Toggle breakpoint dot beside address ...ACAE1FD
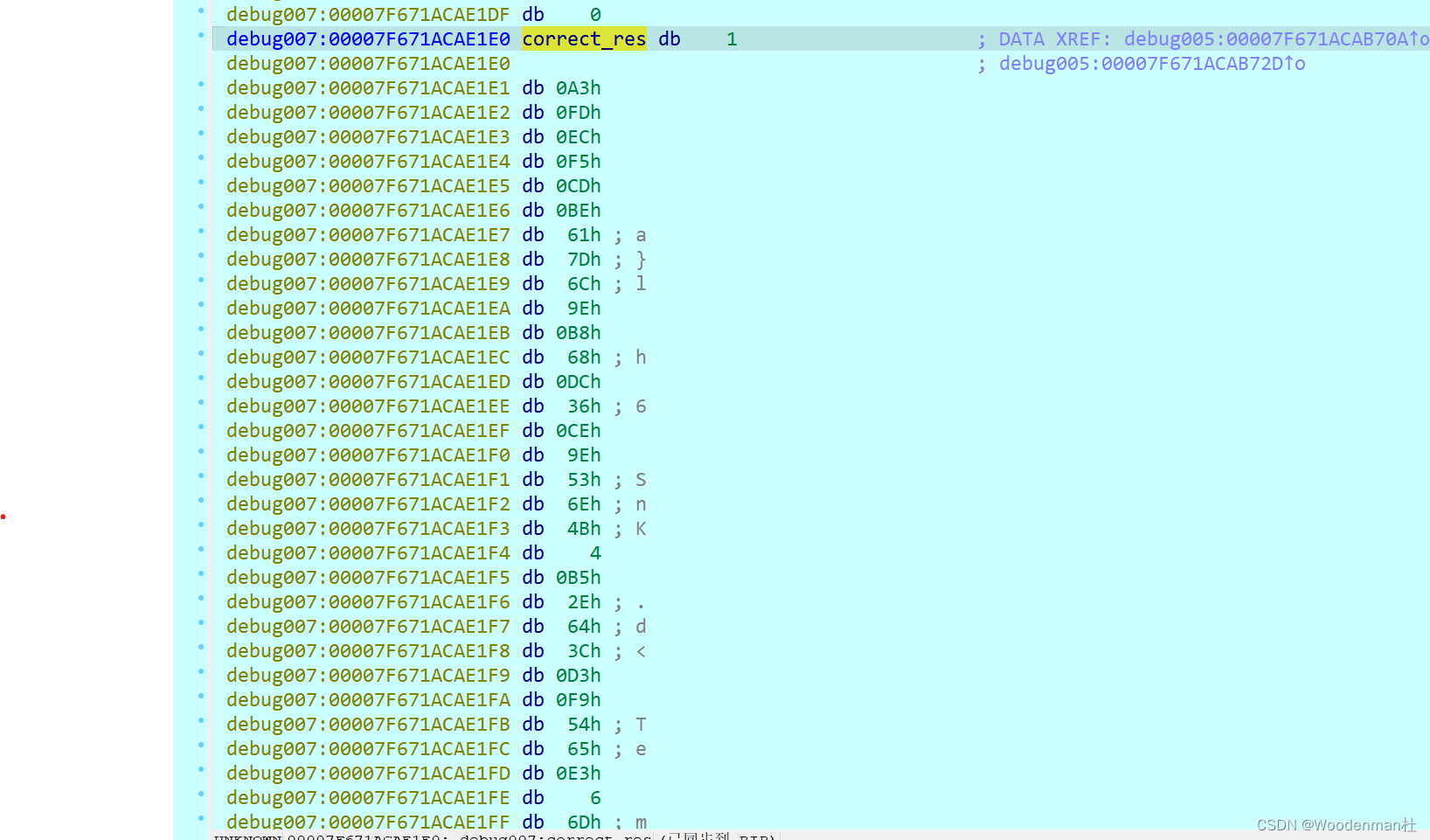The image size is (1430, 840). pyautogui.click(x=201, y=769)
